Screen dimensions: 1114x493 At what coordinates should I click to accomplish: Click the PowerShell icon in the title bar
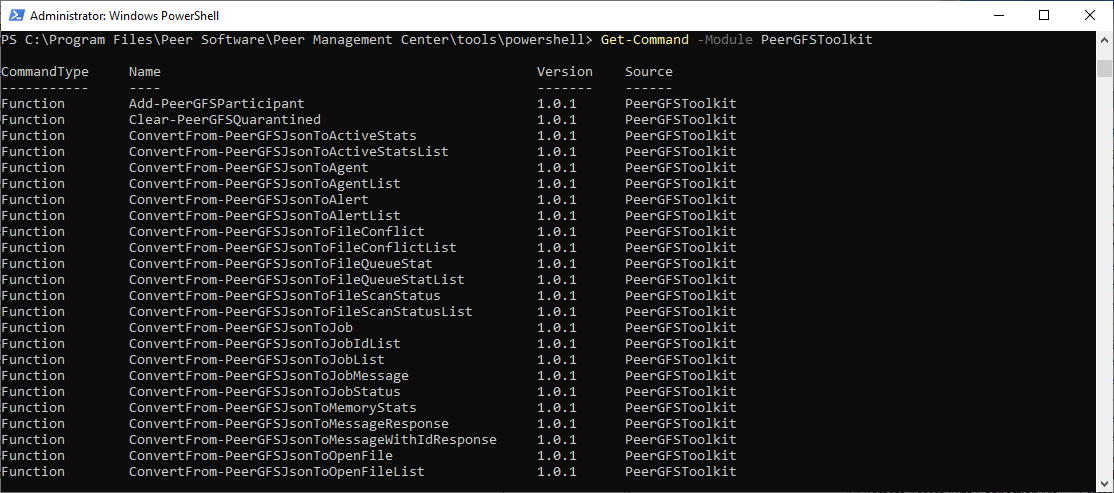coord(15,15)
